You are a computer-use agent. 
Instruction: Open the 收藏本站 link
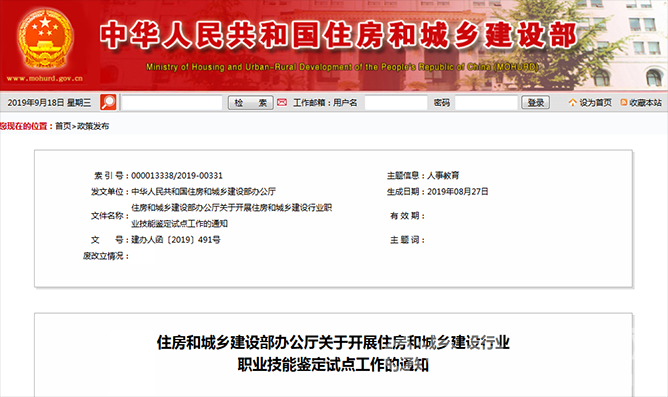coord(645,103)
